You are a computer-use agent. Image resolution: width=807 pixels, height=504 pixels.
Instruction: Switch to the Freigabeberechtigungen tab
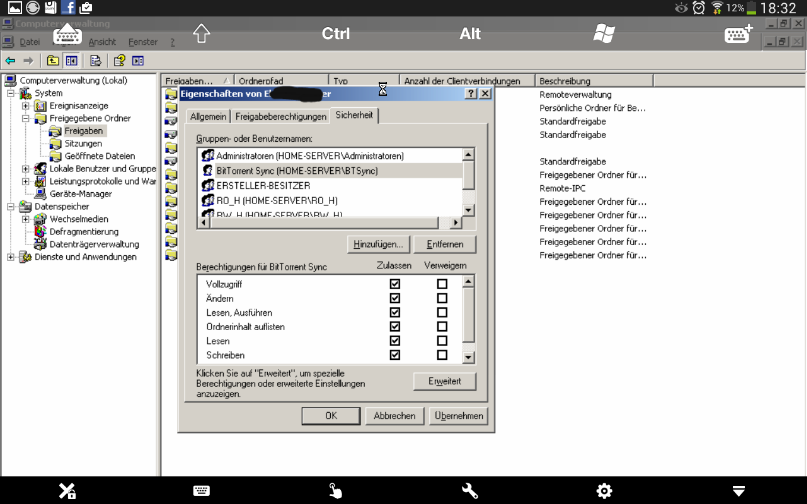[280, 117]
